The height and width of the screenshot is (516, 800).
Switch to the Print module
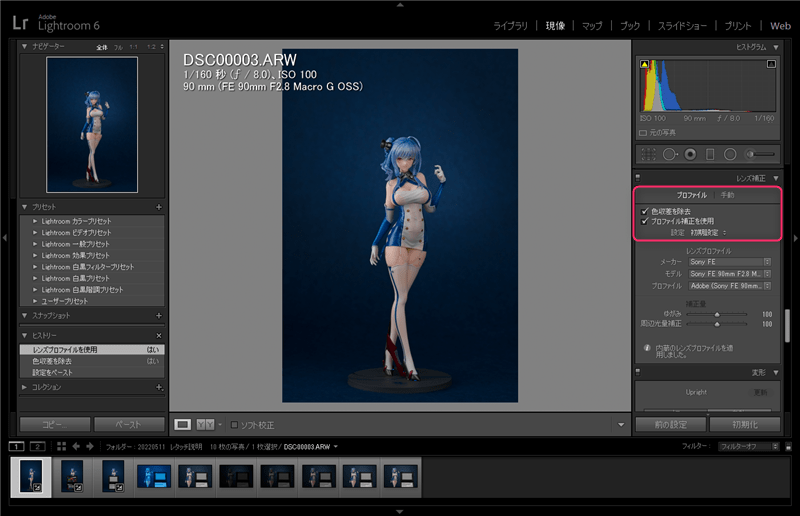point(738,26)
